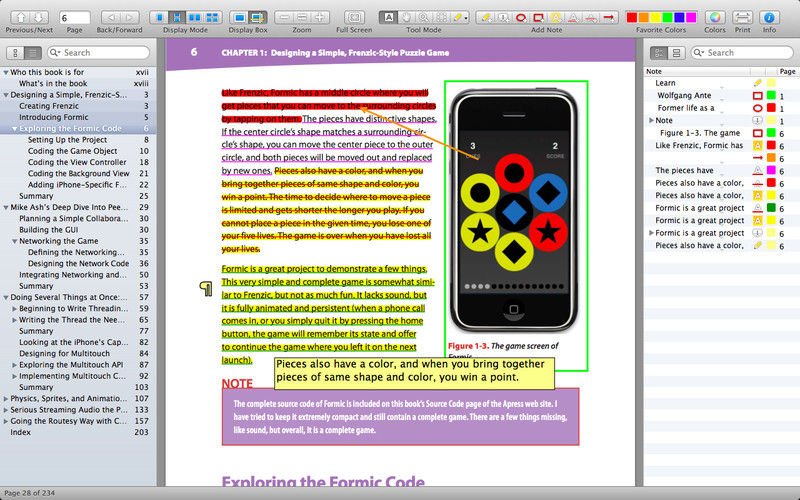Enter Full Screen mode
800x500 pixels.
coord(354,17)
